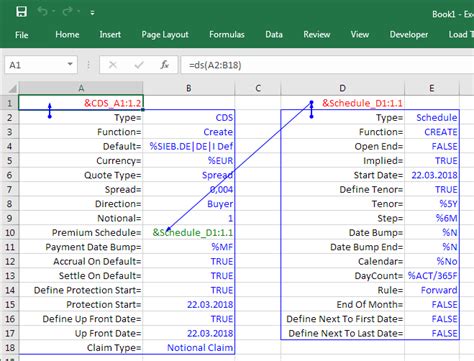The image size is (474, 361).
Task: Switch to the Insert ribbon tab
Action: [110, 35]
